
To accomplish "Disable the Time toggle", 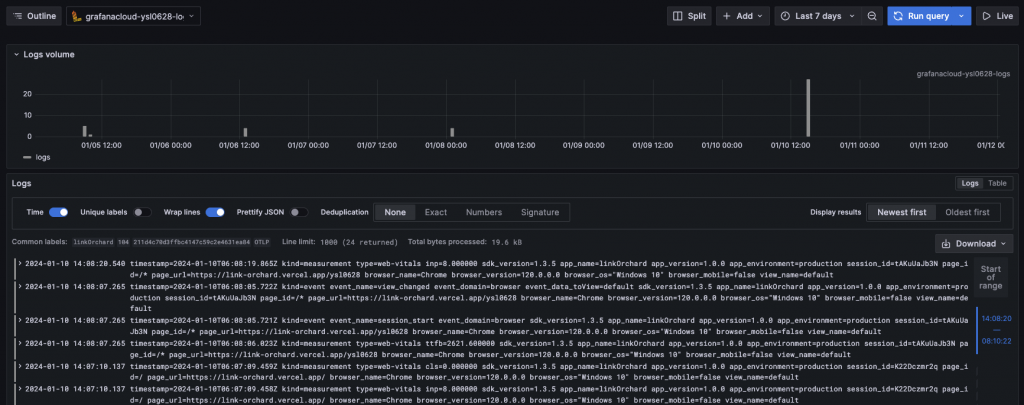I will click(x=58, y=212).
